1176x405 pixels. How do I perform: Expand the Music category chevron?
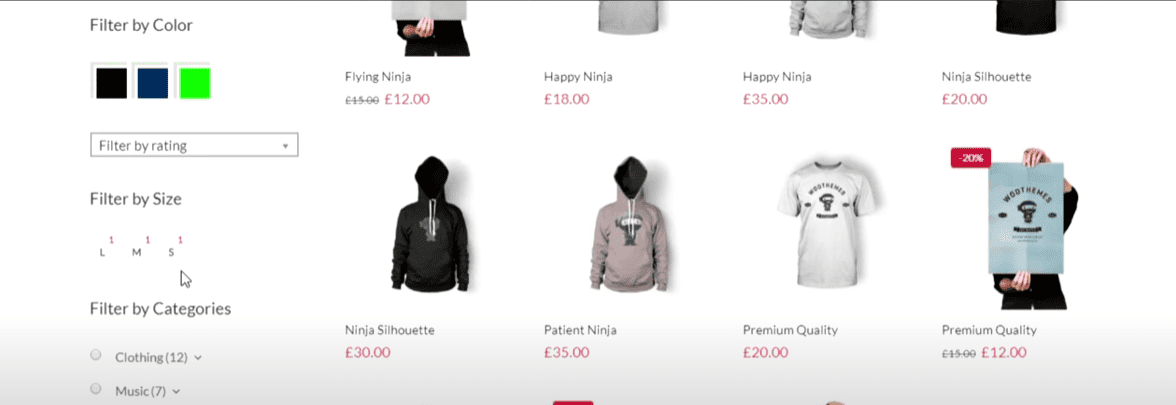pyautogui.click(x=176, y=392)
